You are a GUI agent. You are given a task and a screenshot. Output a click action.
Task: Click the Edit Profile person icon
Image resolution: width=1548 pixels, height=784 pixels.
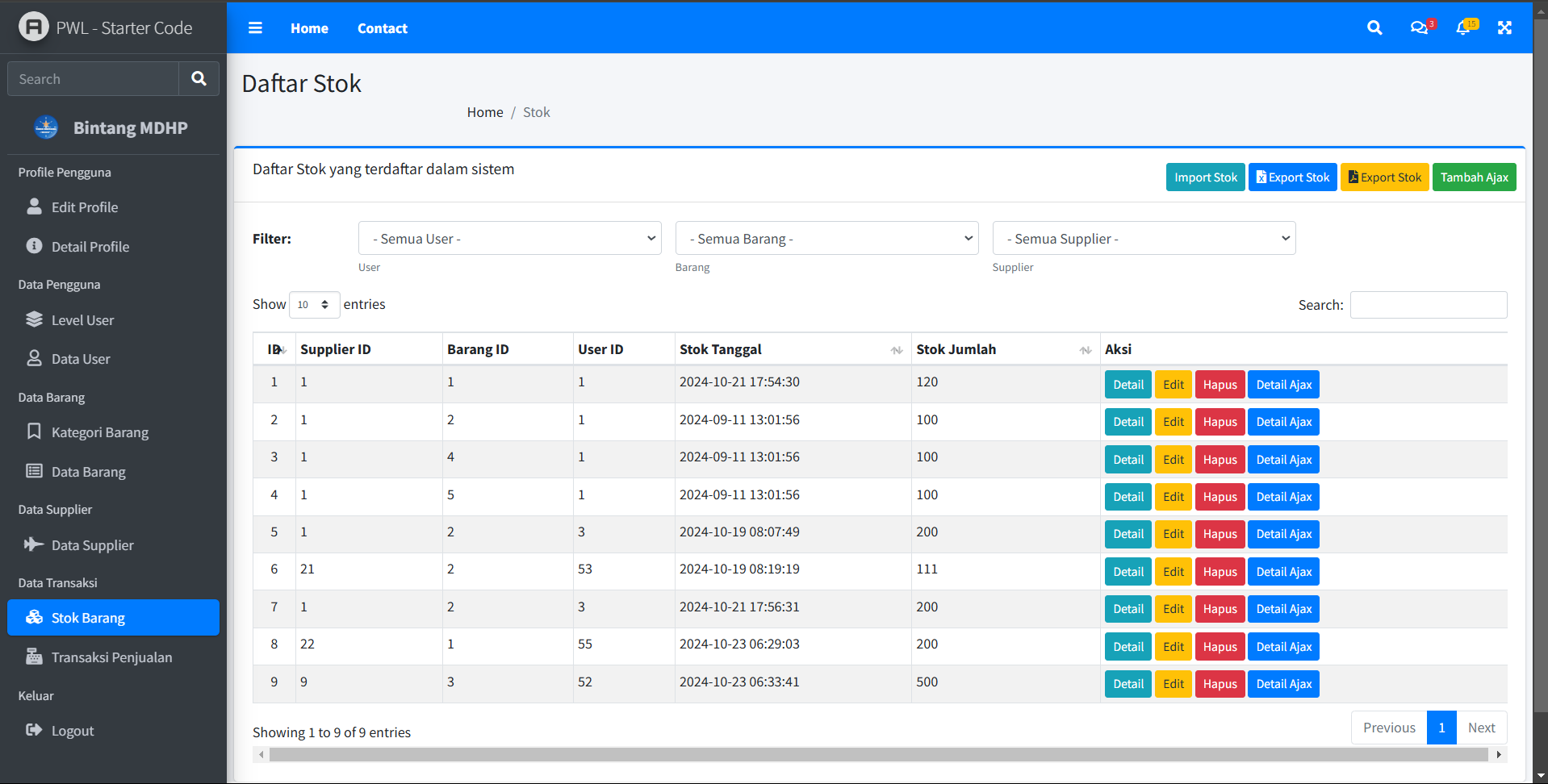tap(34, 206)
